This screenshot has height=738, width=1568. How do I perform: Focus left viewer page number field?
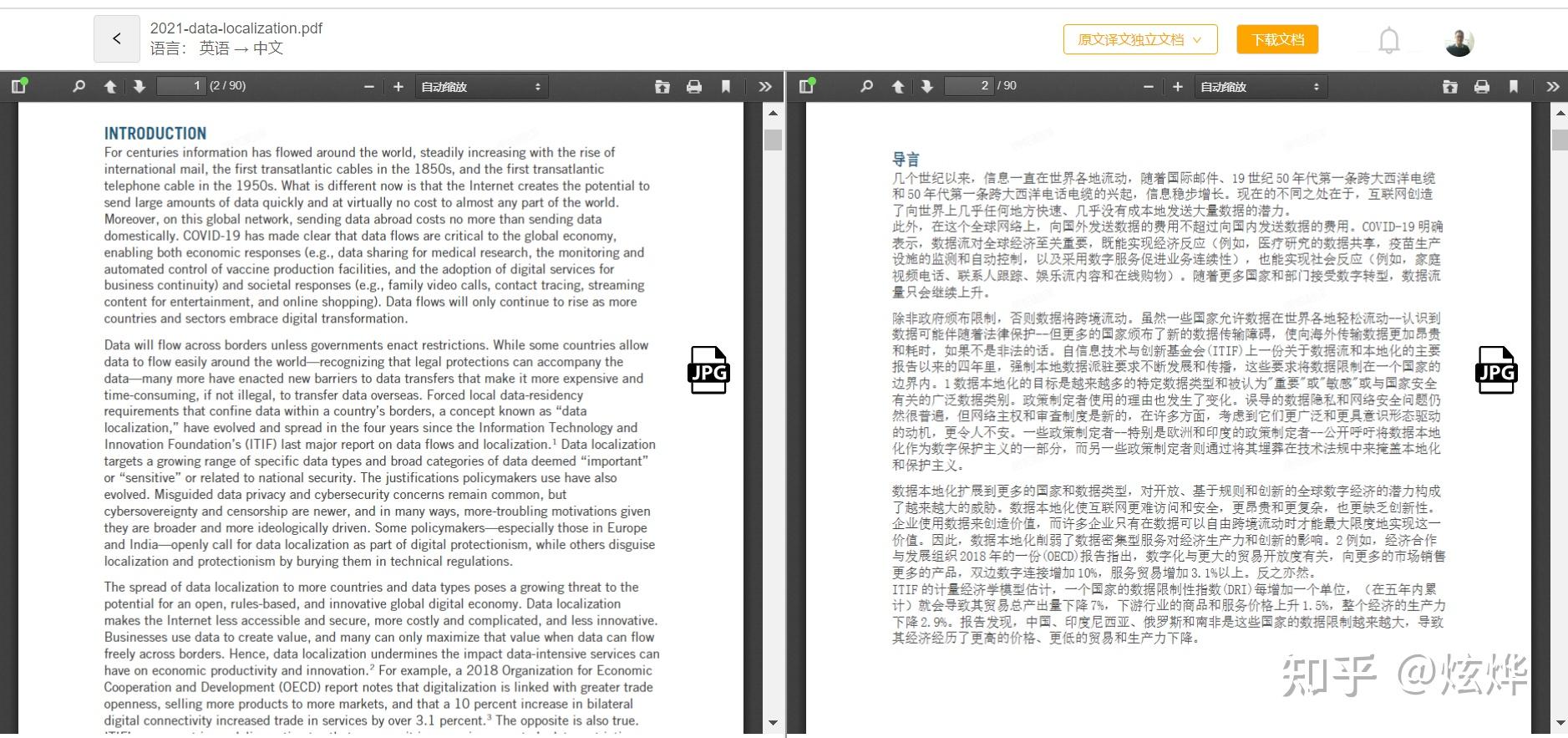181,86
